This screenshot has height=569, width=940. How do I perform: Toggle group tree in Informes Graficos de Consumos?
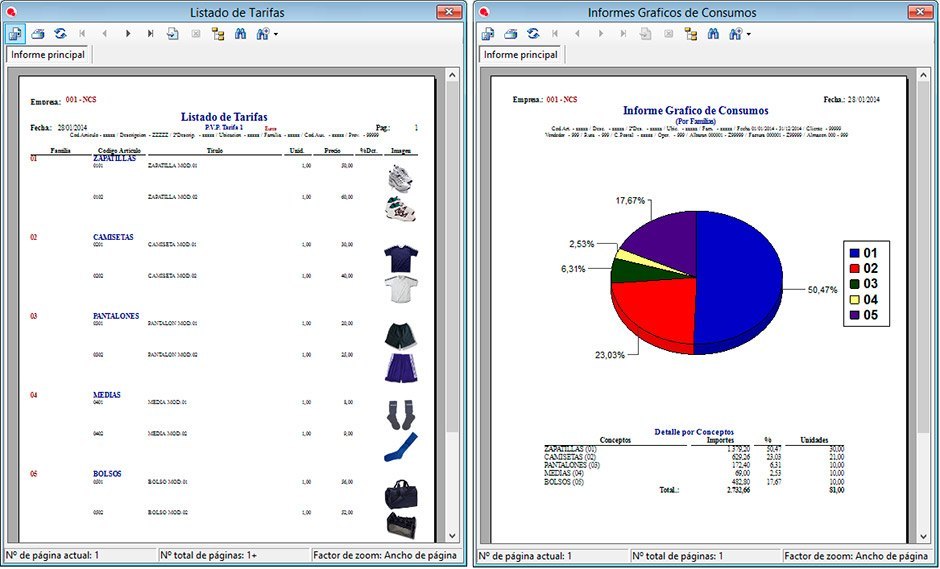point(690,33)
